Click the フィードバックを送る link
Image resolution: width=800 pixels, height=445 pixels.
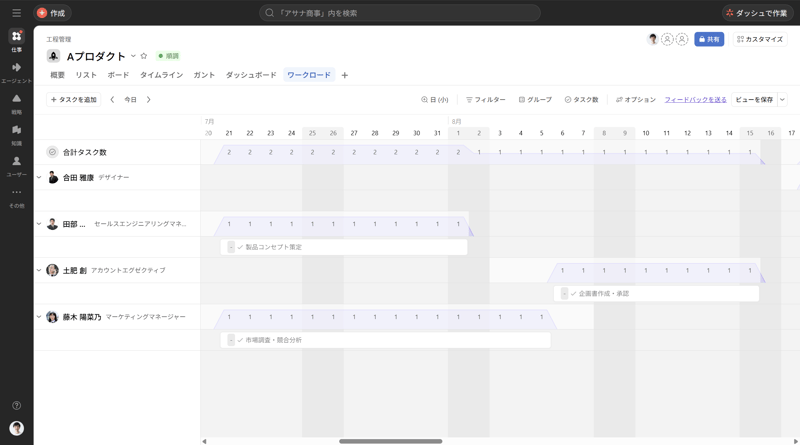[695, 100]
